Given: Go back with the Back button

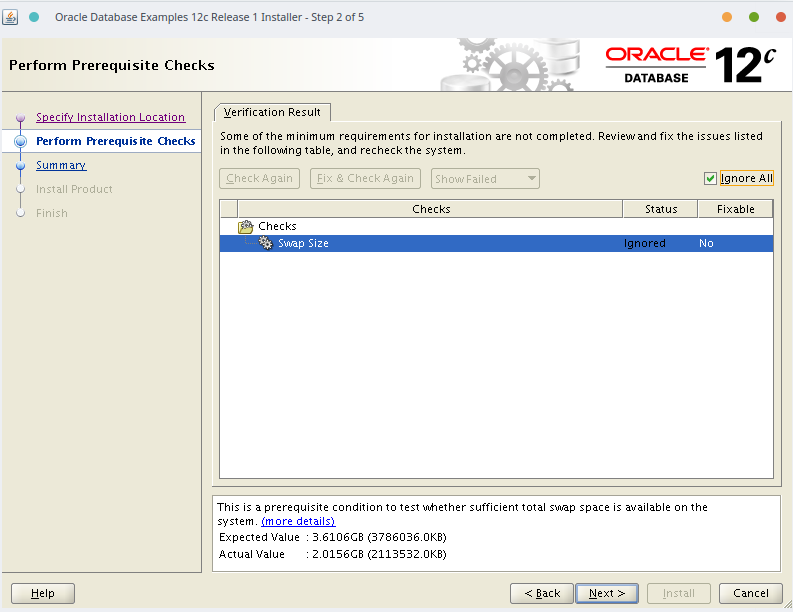Looking at the screenshot, I should click(x=542, y=593).
